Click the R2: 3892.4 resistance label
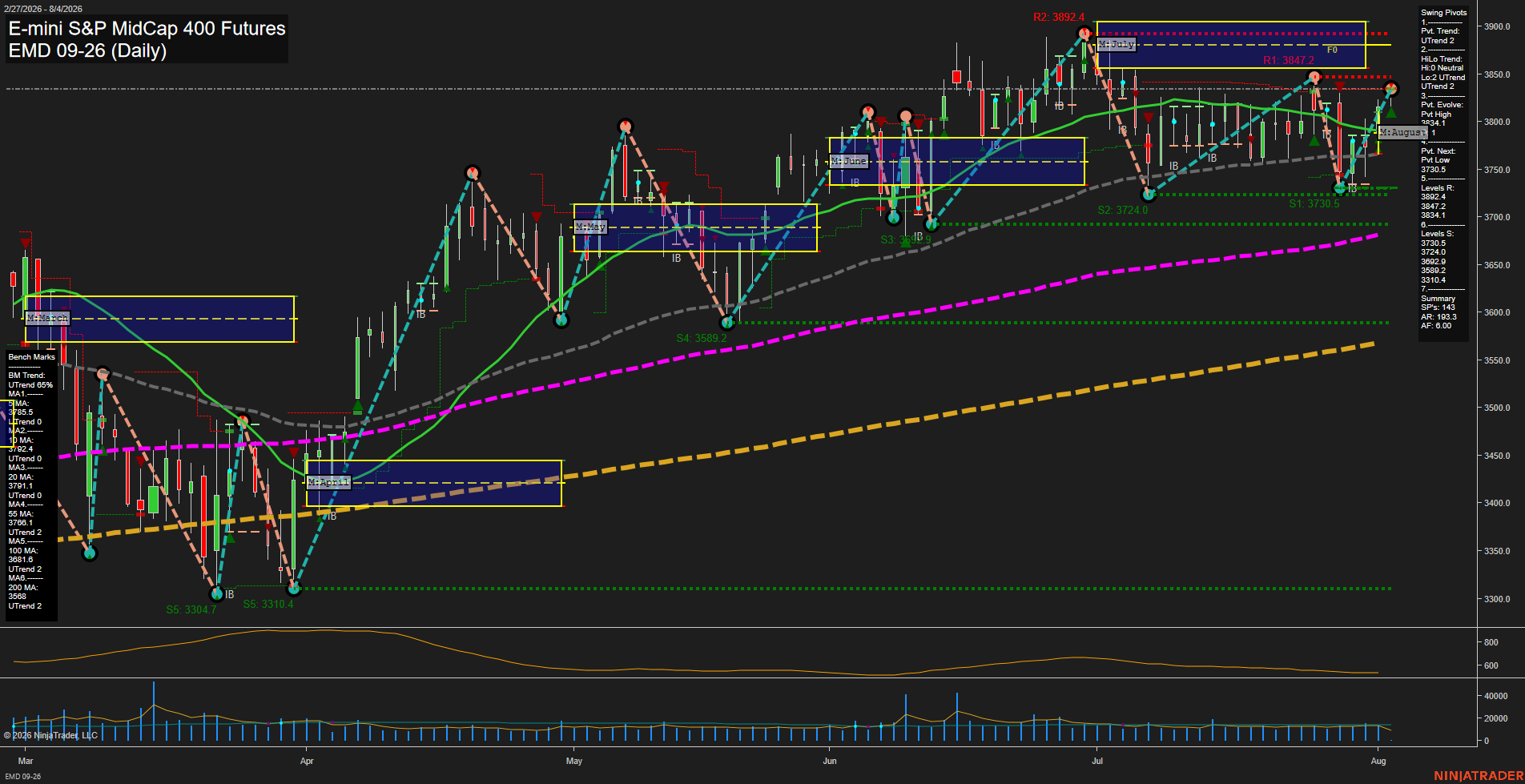Viewport: 1525px width, 784px height. click(1059, 17)
